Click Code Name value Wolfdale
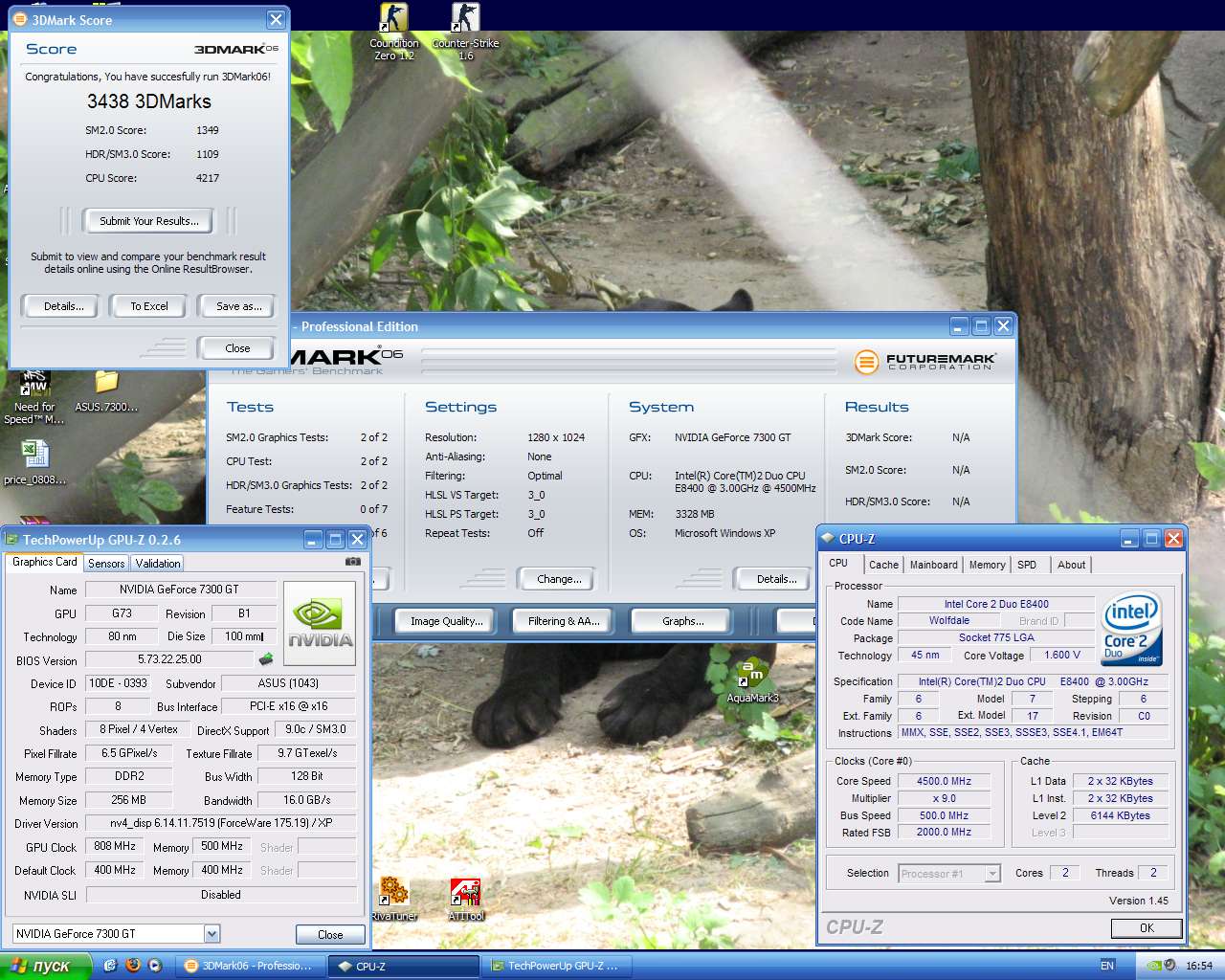The width and height of the screenshot is (1225, 980). pos(948,620)
